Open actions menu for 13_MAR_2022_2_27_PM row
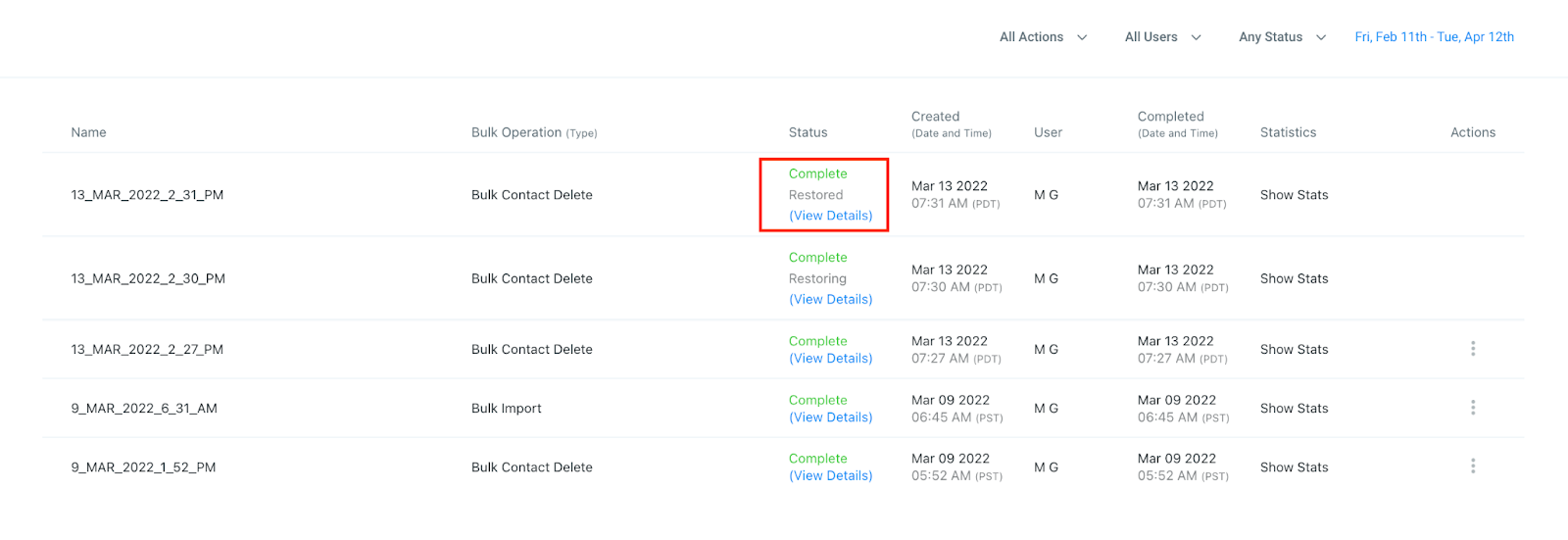Screen dimensions: 1568x540 pyautogui.click(x=1473, y=349)
